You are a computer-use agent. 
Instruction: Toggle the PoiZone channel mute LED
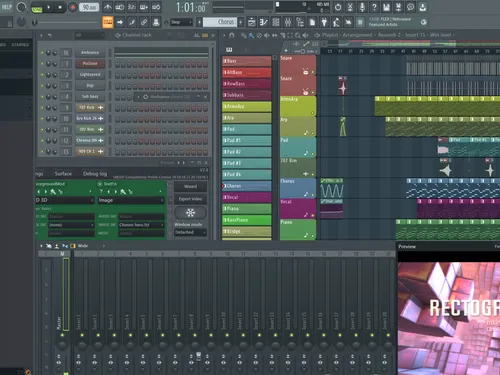coord(42,64)
